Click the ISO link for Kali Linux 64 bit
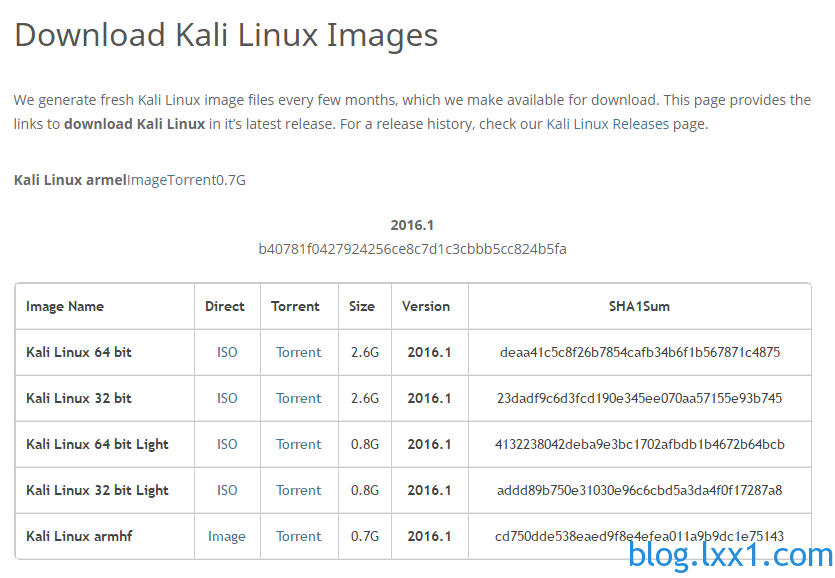This screenshot has width=835, height=578. (x=227, y=352)
